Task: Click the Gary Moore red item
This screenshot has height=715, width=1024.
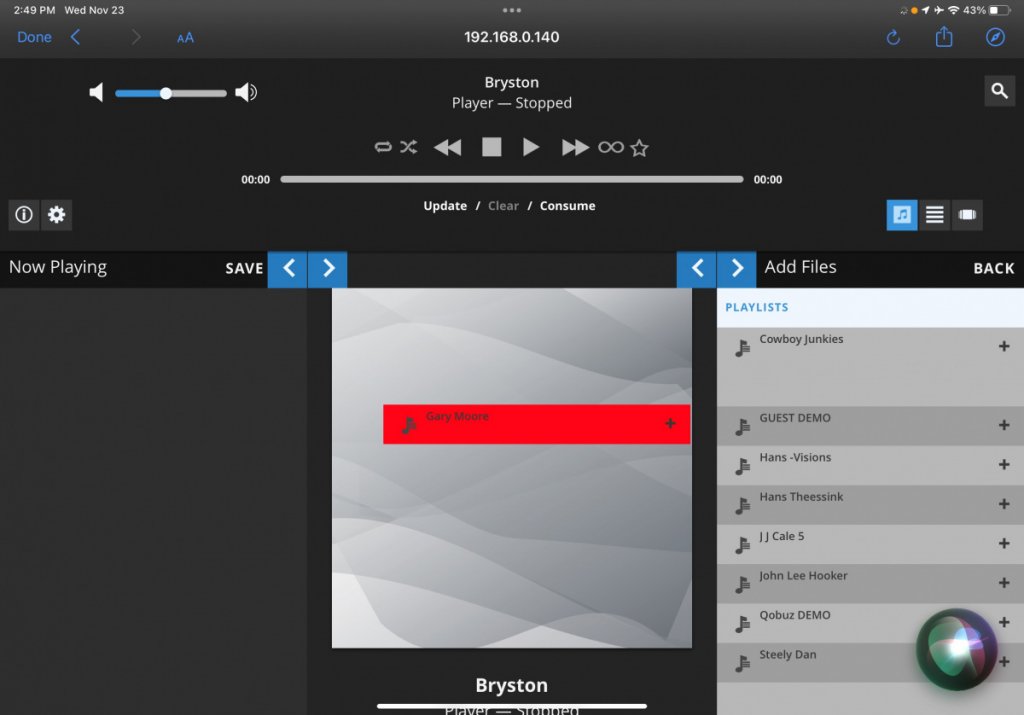Action: tap(536, 424)
